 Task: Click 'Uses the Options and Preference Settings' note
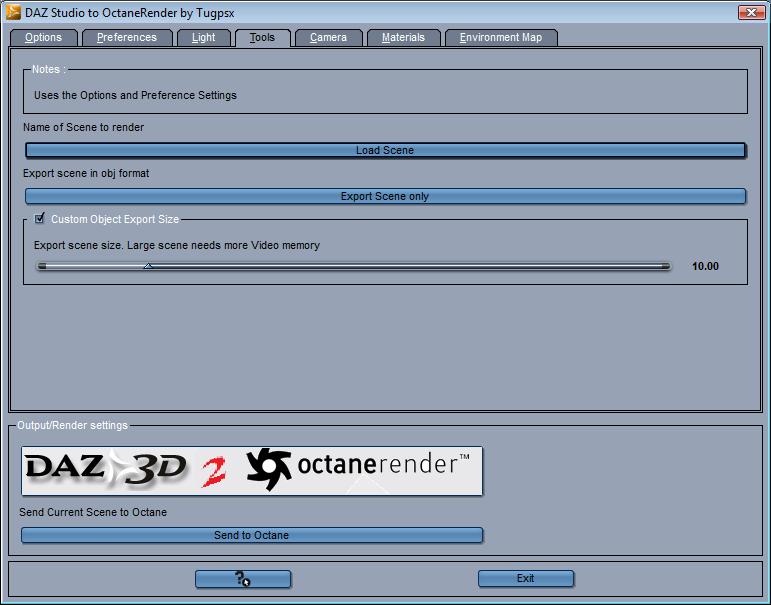(135, 95)
